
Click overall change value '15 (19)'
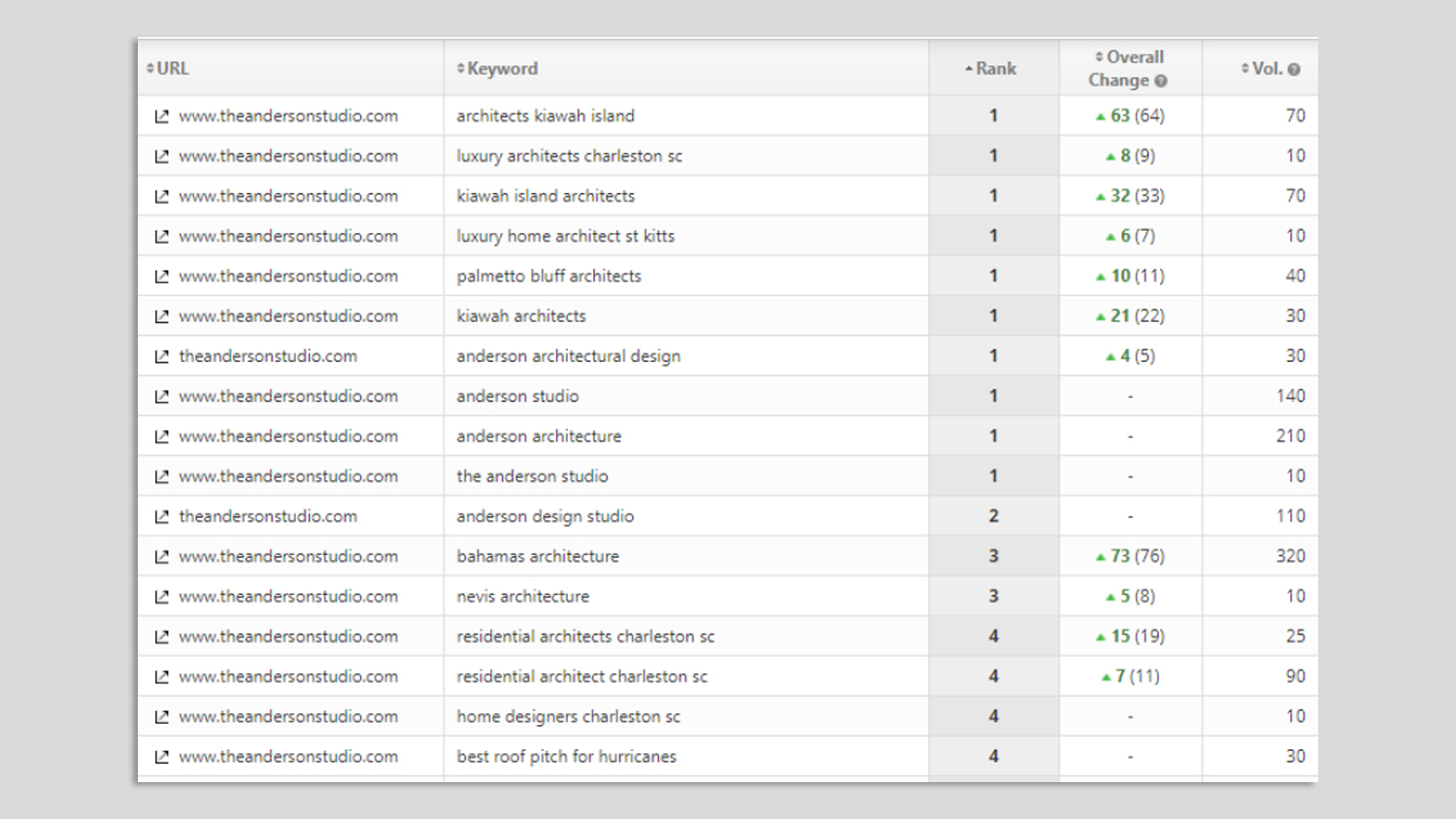pyautogui.click(x=1130, y=637)
